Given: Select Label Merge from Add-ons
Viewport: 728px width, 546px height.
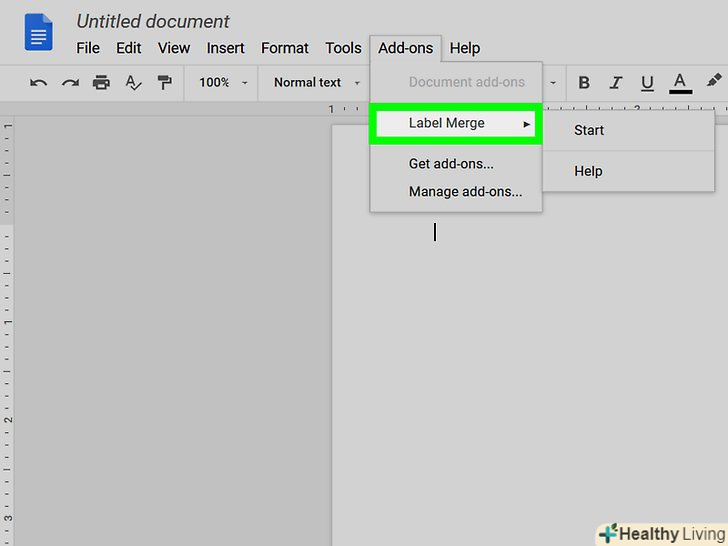Looking at the screenshot, I should click(x=455, y=124).
